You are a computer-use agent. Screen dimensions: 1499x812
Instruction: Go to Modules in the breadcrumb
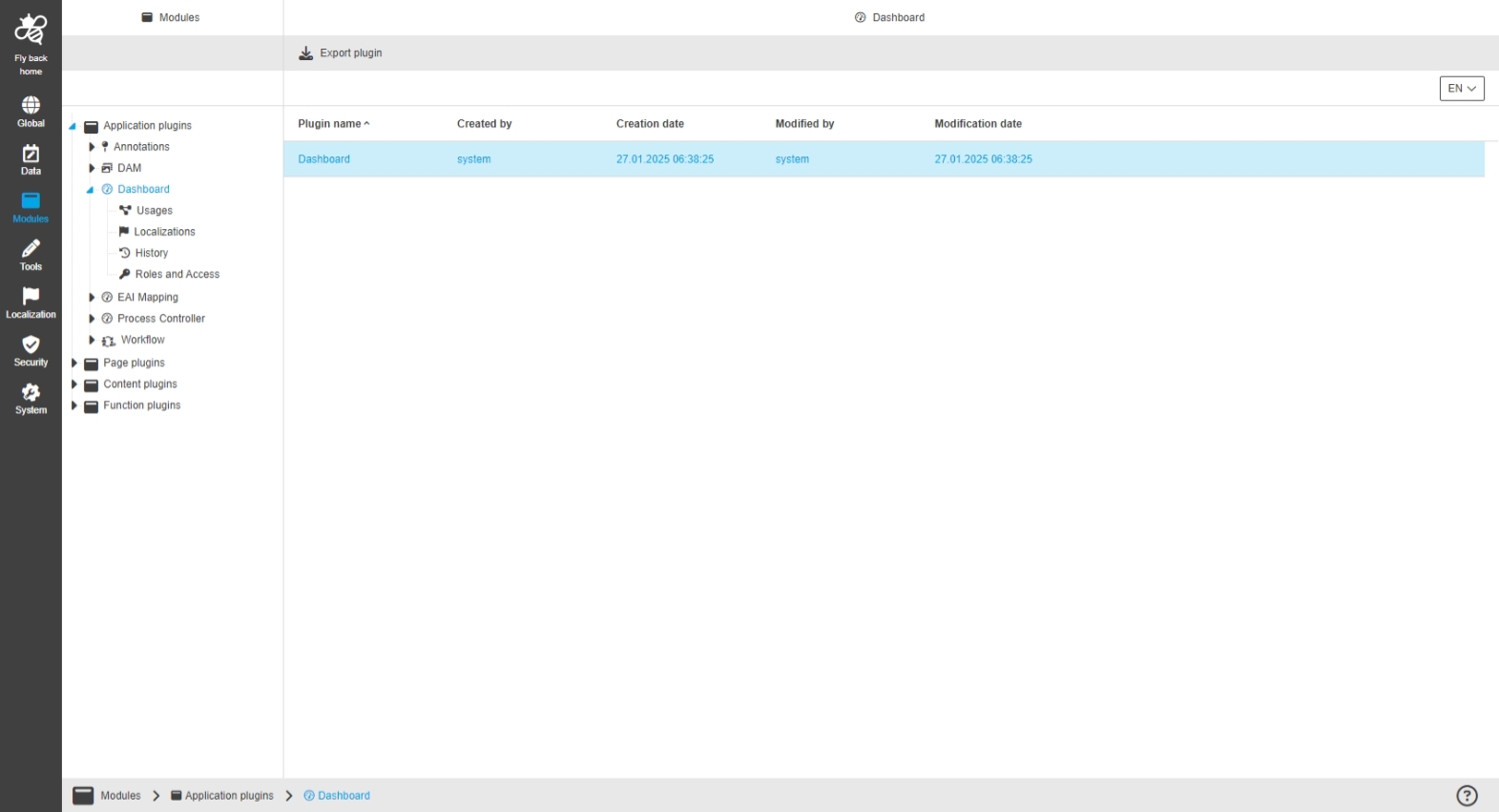pyautogui.click(x=120, y=796)
